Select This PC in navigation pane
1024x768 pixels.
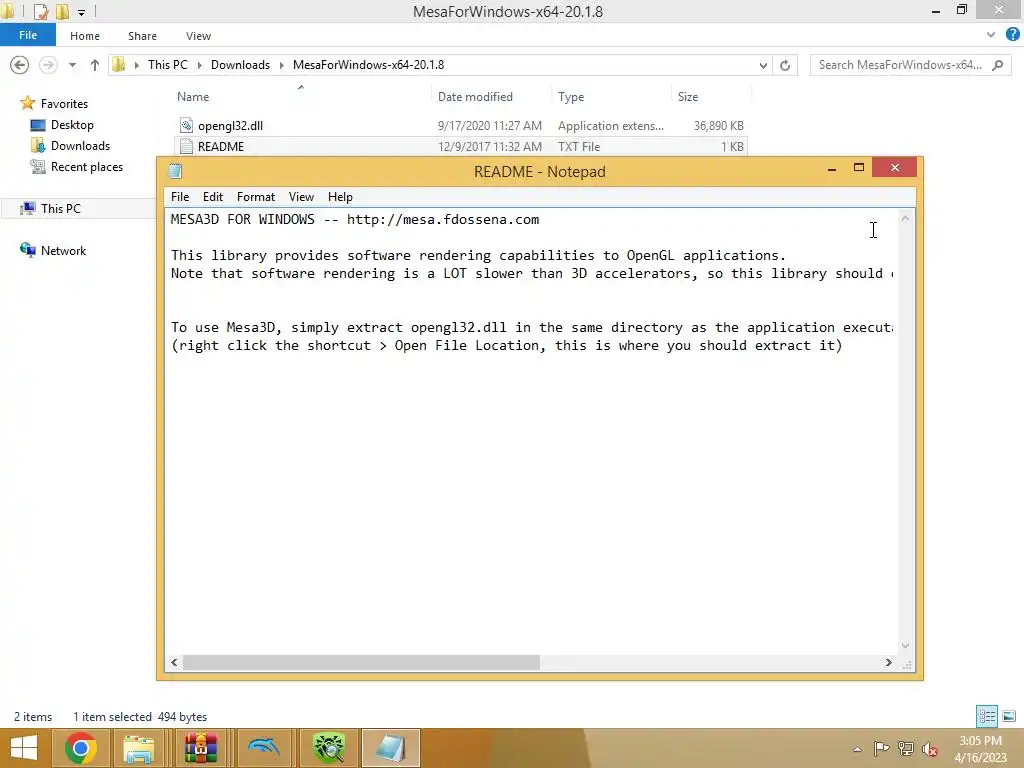[61, 208]
